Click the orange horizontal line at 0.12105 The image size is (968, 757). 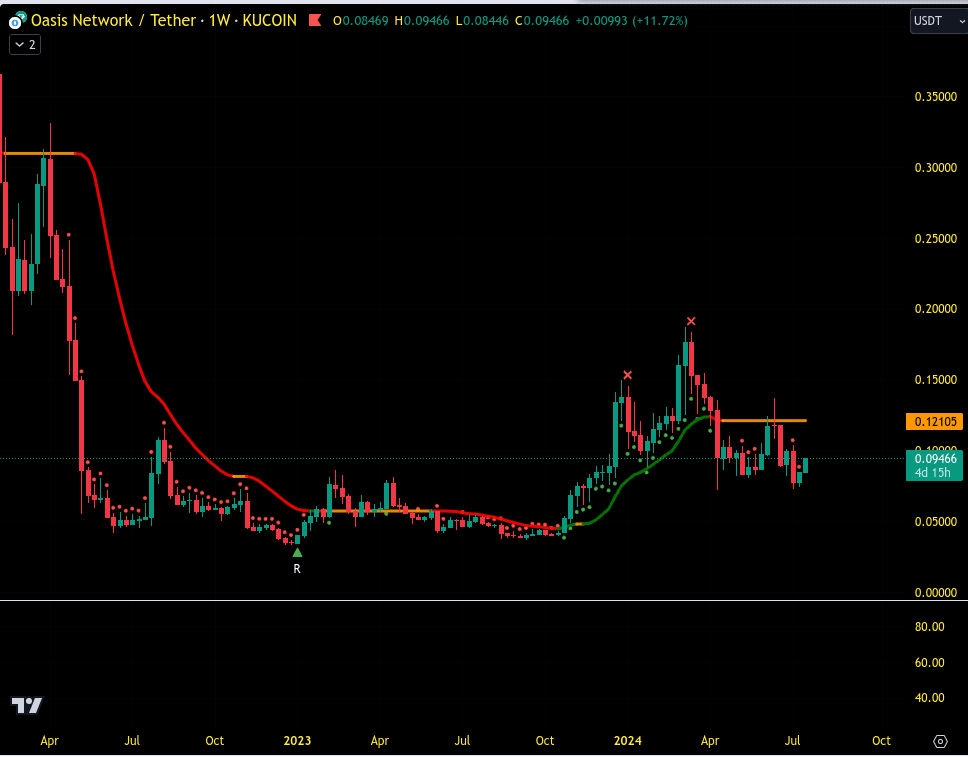pos(763,420)
